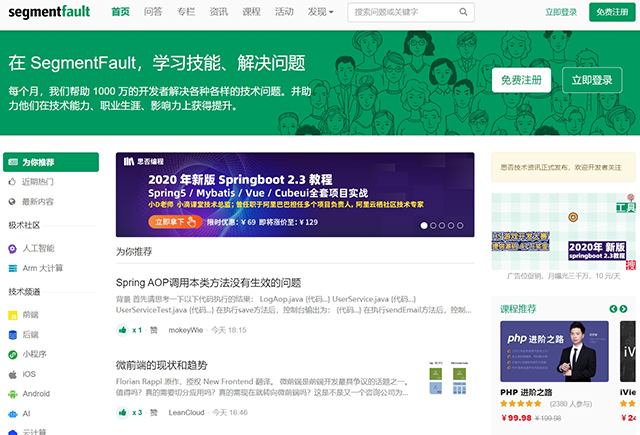This screenshot has height=435, width=640.
Task: Select fourth carousel dot on banner
Action: (451, 225)
